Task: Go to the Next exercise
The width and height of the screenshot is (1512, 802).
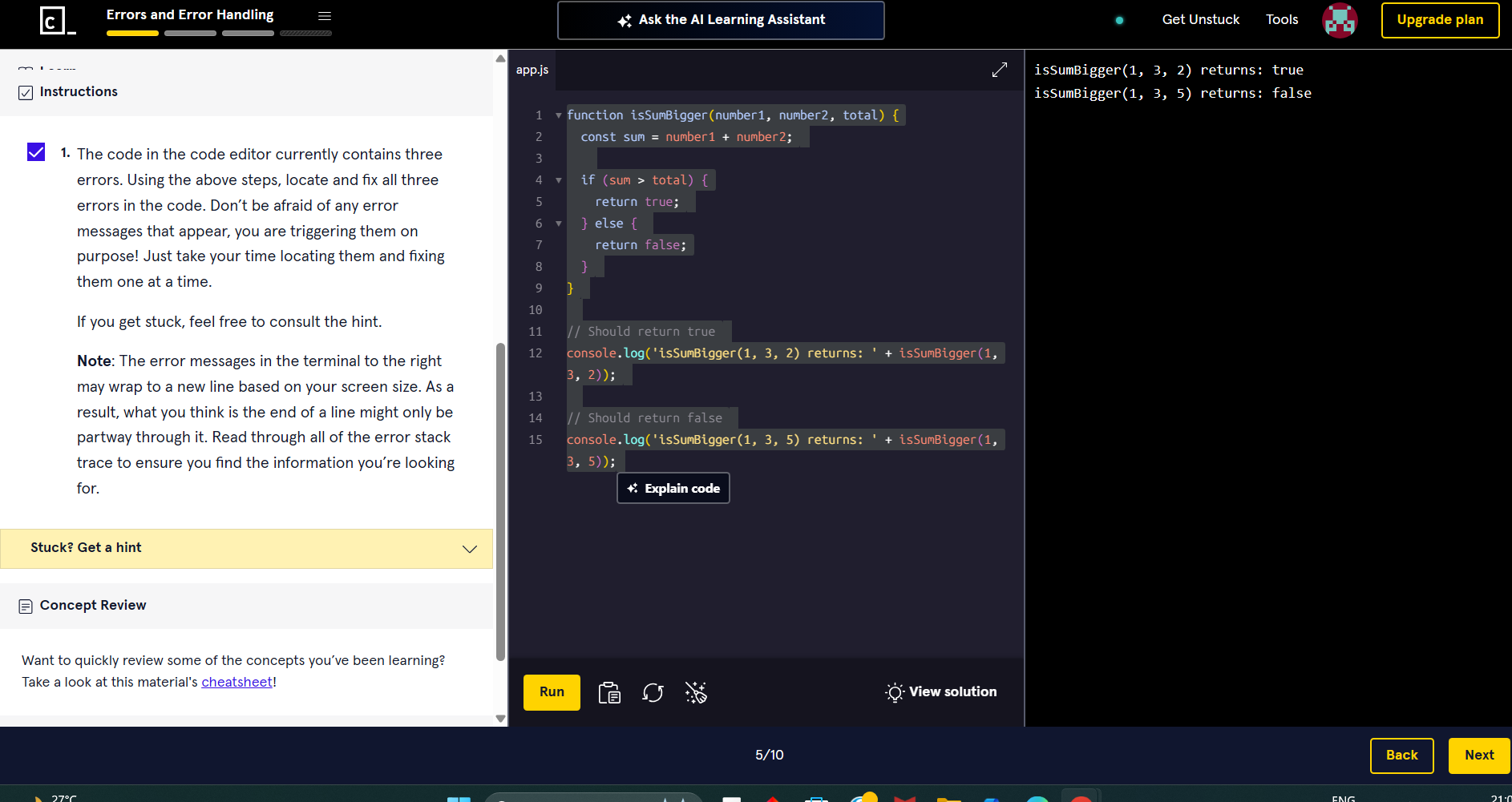Action: coord(1478,755)
